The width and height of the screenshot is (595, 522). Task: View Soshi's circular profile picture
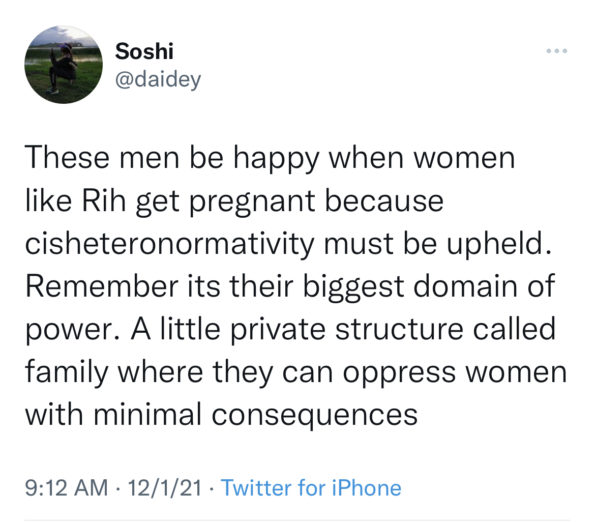click(64, 64)
